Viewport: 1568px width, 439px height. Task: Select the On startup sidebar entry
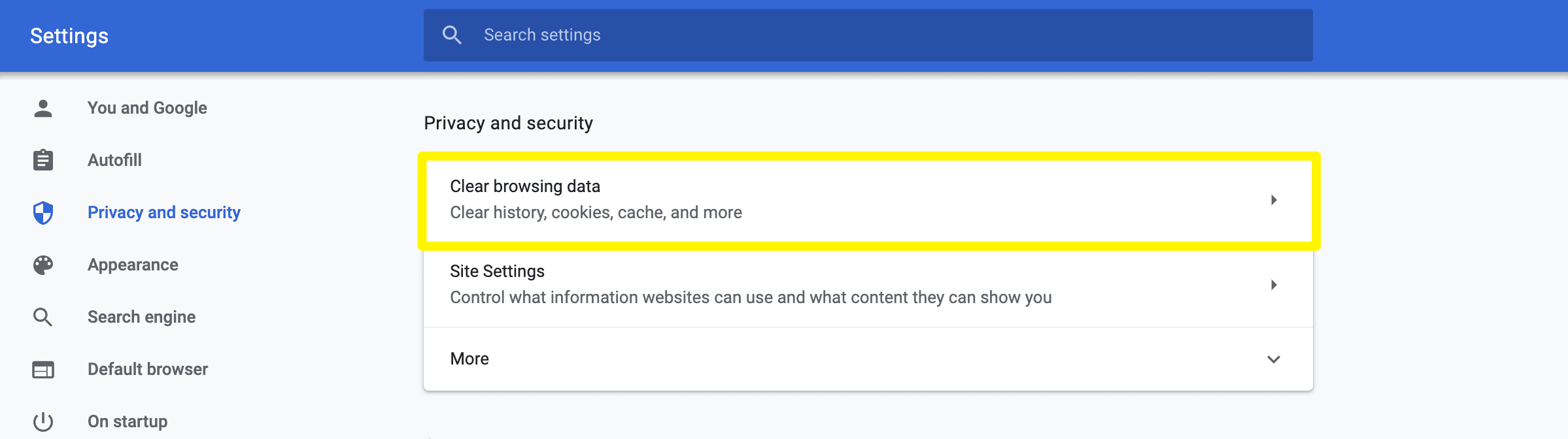[127, 421]
